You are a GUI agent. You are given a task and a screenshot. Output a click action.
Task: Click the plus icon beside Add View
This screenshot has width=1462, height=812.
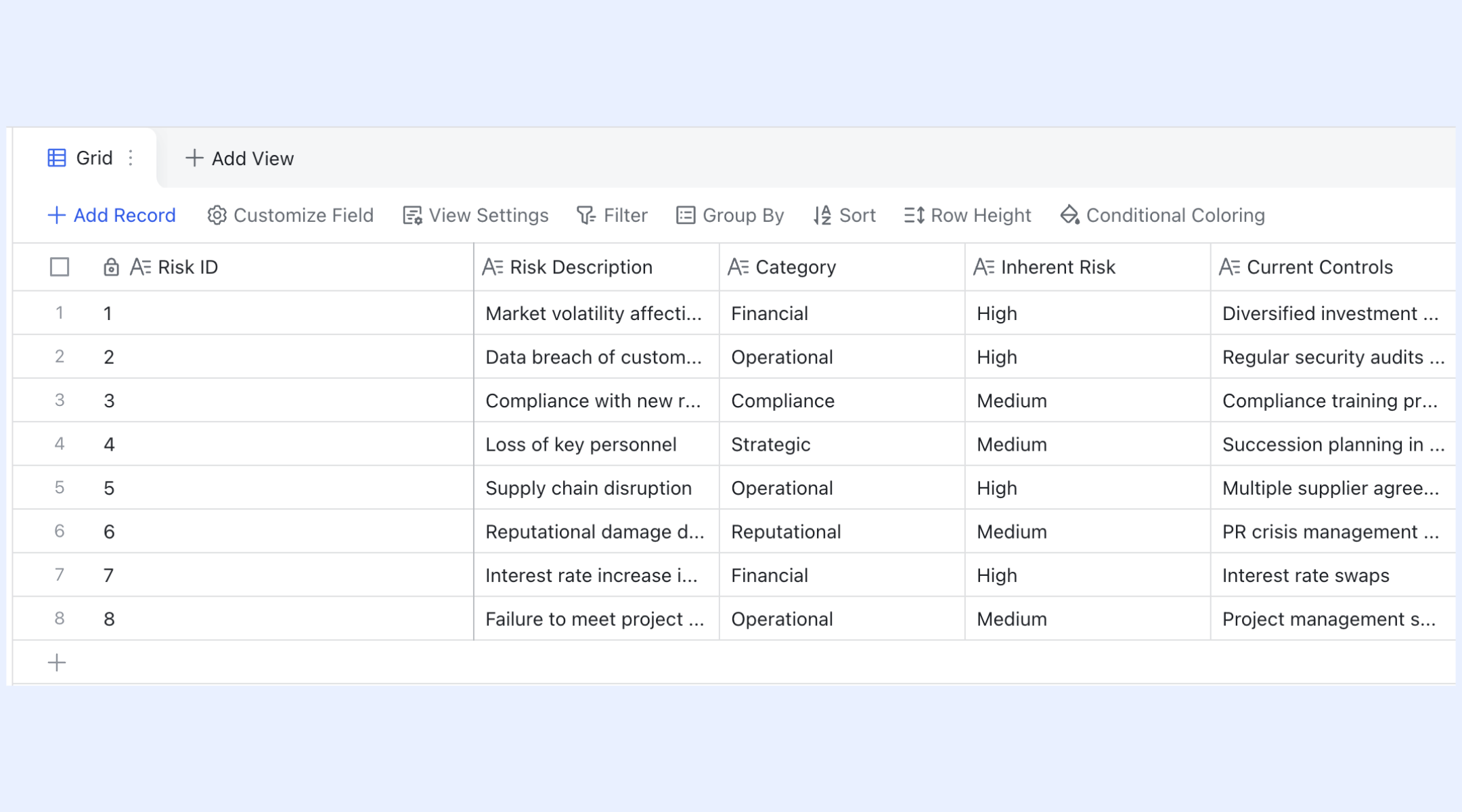coord(194,158)
